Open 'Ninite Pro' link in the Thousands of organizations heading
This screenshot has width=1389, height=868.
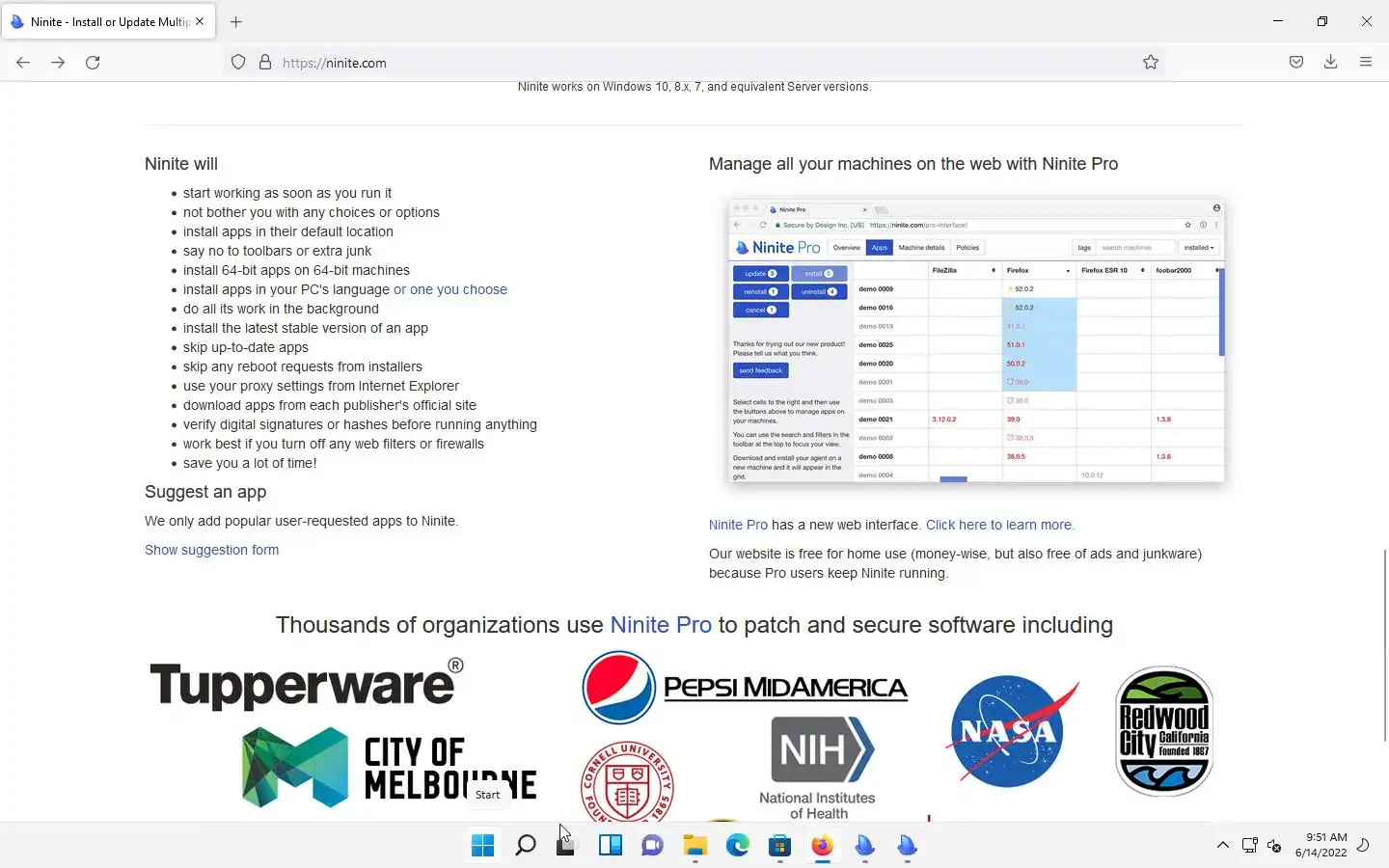[x=661, y=625]
